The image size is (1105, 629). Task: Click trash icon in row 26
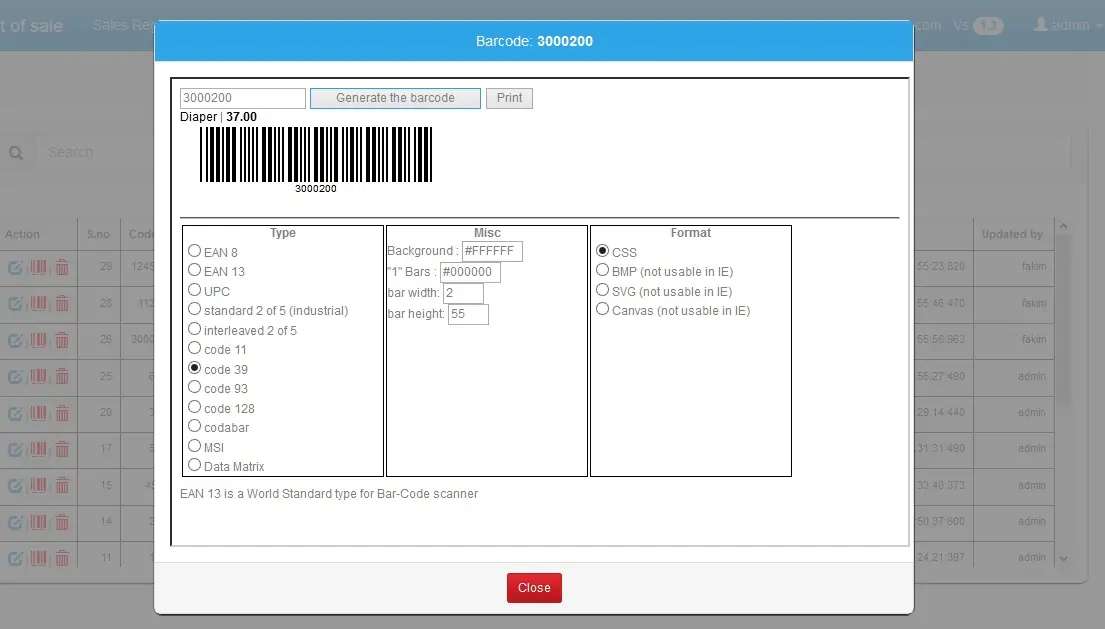click(x=62, y=340)
